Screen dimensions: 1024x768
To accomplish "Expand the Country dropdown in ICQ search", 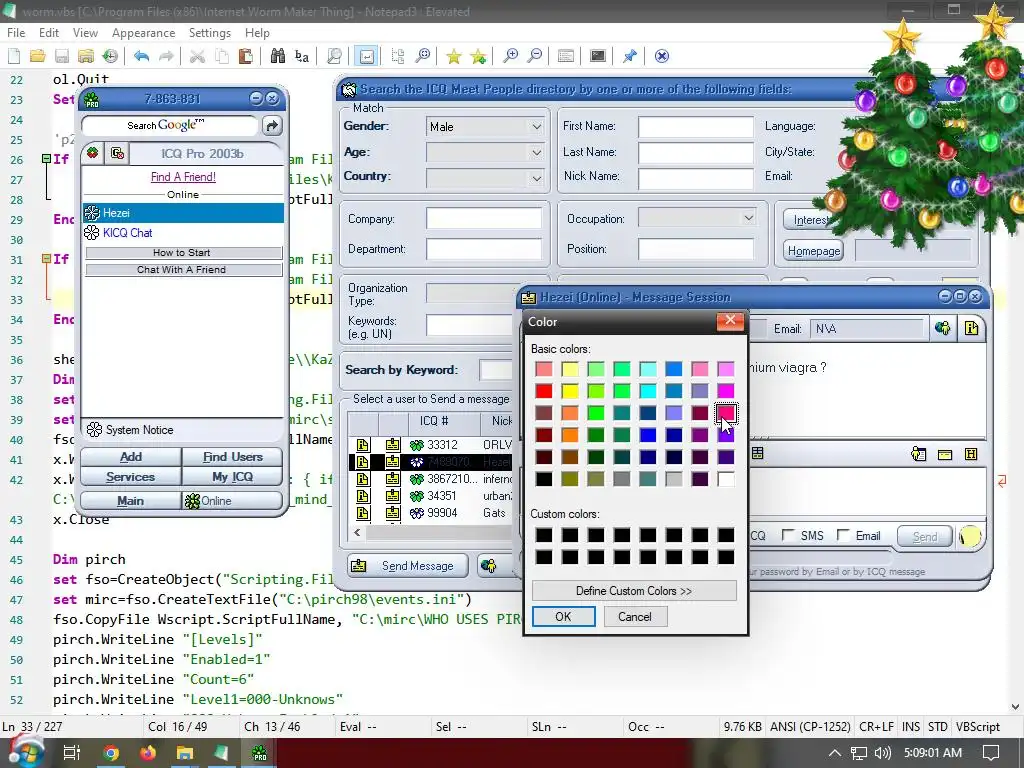I will 536,178.
